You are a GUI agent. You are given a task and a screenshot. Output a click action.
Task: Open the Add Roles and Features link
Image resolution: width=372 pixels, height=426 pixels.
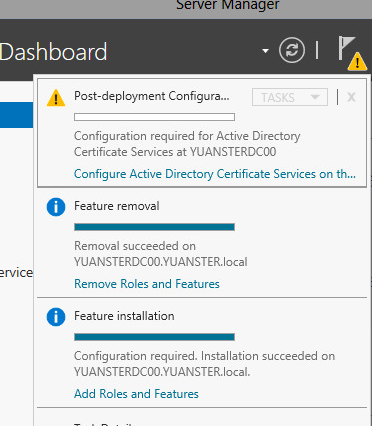(x=136, y=394)
